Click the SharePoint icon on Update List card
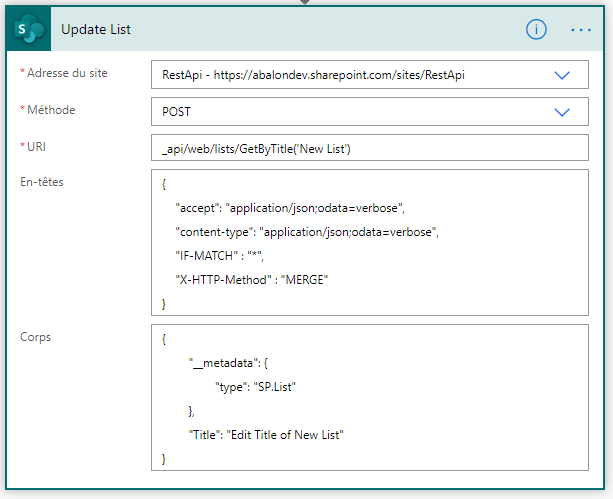This screenshot has height=499, width=613. coord(29,29)
